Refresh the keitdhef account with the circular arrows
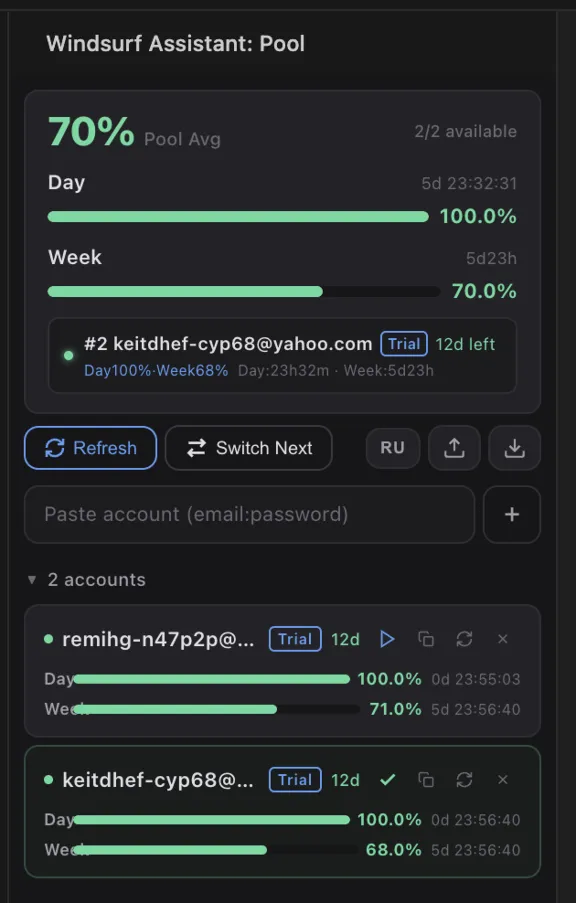This screenshot has width=576, height=903. (x=464, y=780)
